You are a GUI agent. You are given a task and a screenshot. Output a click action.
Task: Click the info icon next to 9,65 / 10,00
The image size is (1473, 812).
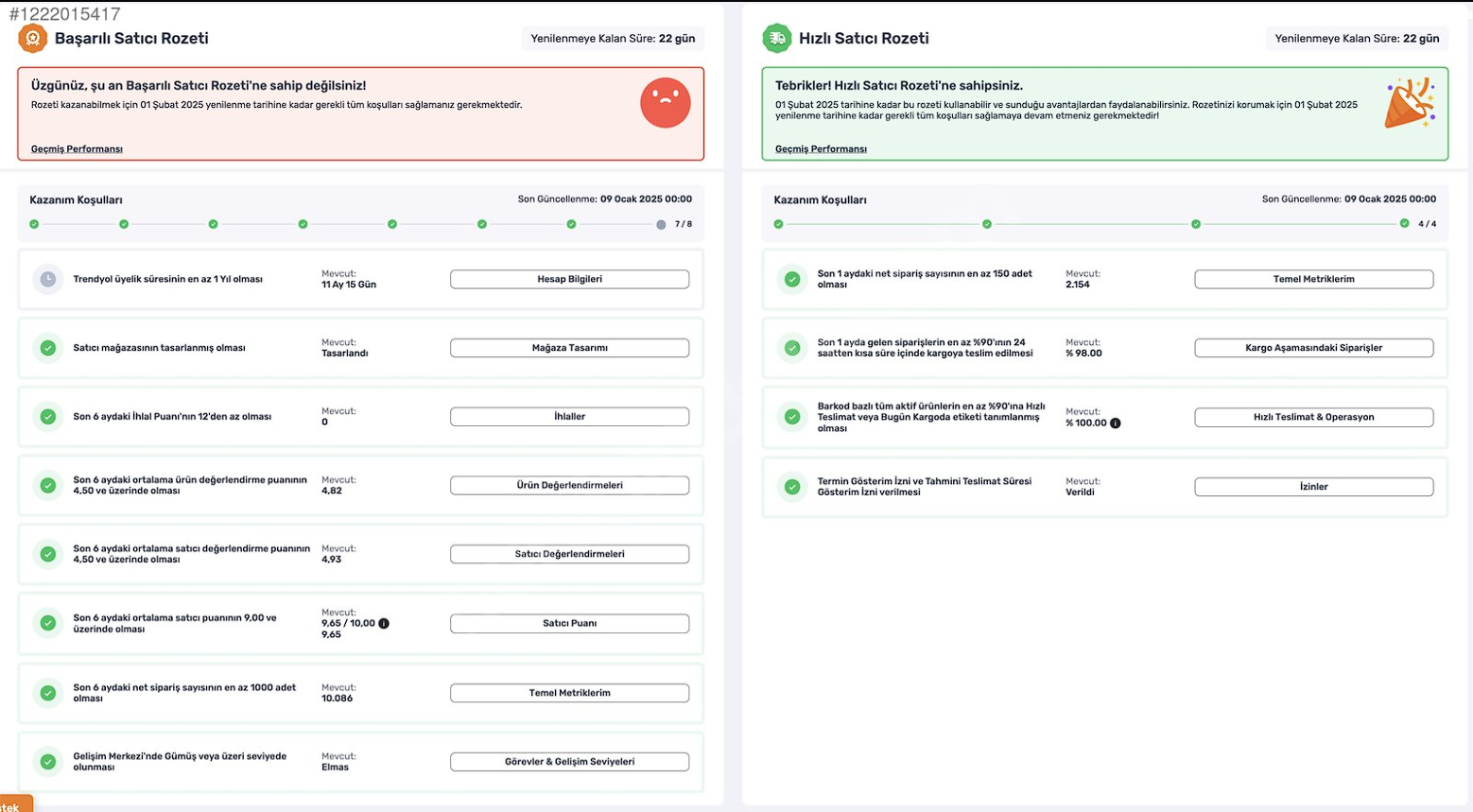384,623
